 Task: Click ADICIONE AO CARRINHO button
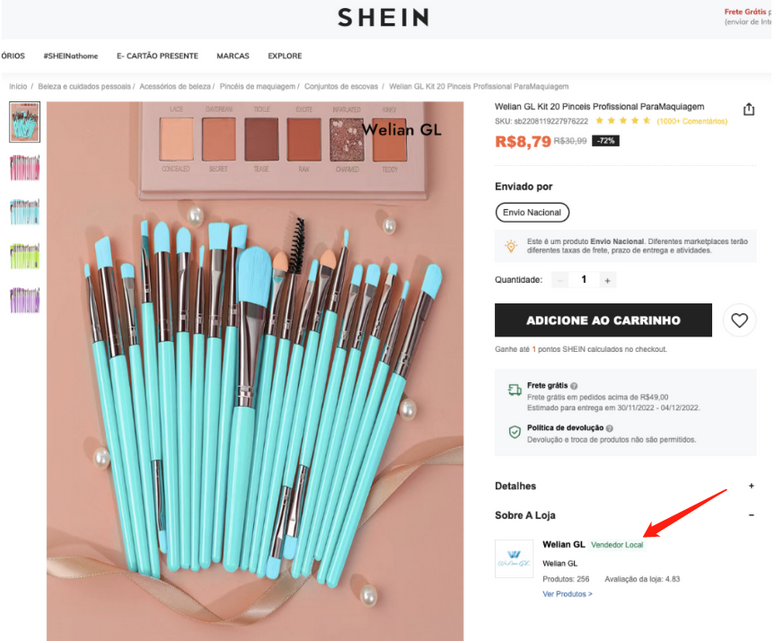pyautogui.click(x=603, y=320)
